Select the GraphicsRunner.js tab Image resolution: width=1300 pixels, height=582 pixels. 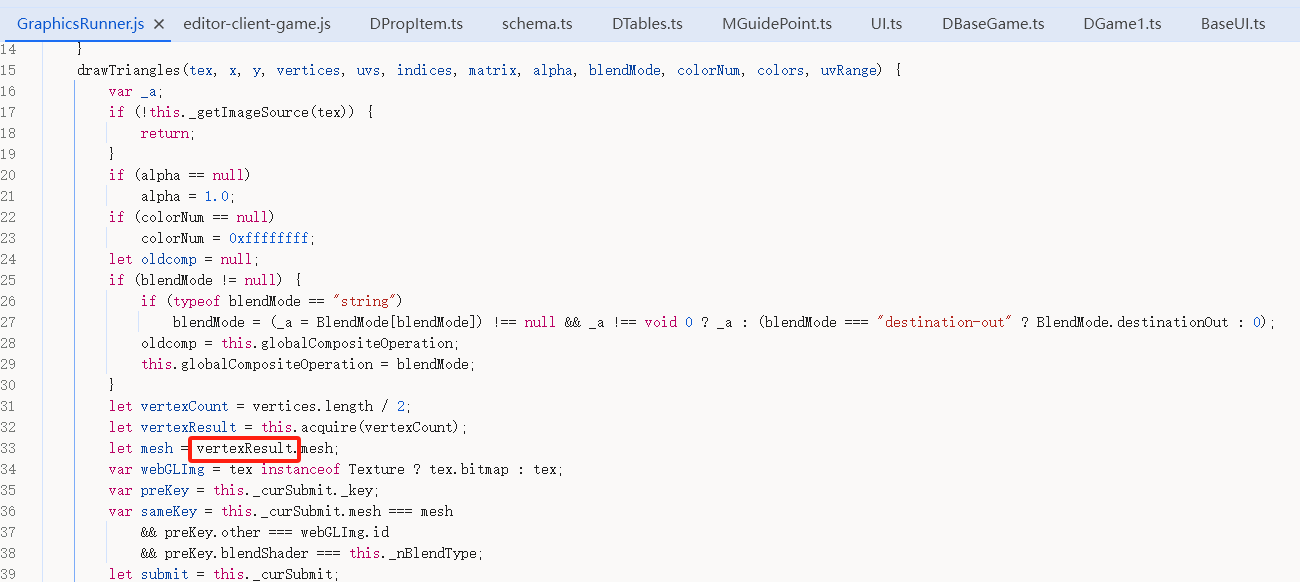click(x=81, y=23)
